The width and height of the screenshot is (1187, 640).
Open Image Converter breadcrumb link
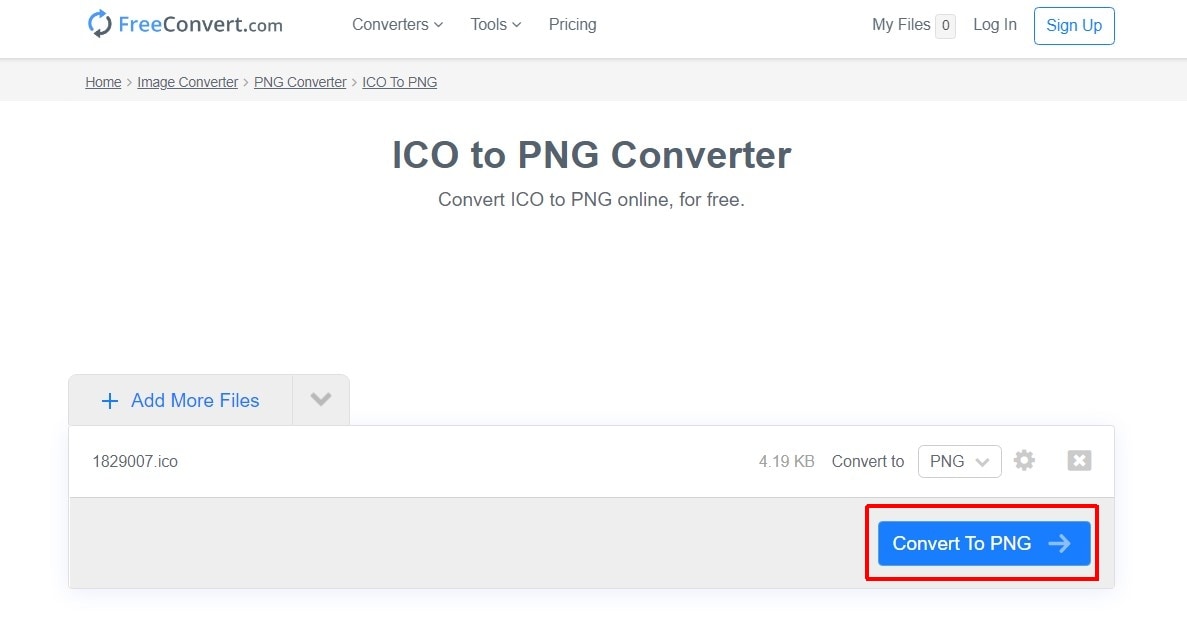pos(187,82)
